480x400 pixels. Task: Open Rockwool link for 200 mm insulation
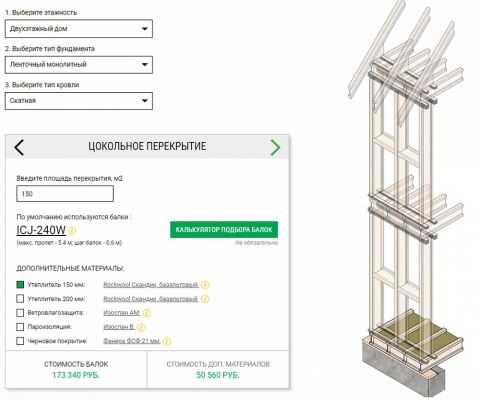click(151, 299)
